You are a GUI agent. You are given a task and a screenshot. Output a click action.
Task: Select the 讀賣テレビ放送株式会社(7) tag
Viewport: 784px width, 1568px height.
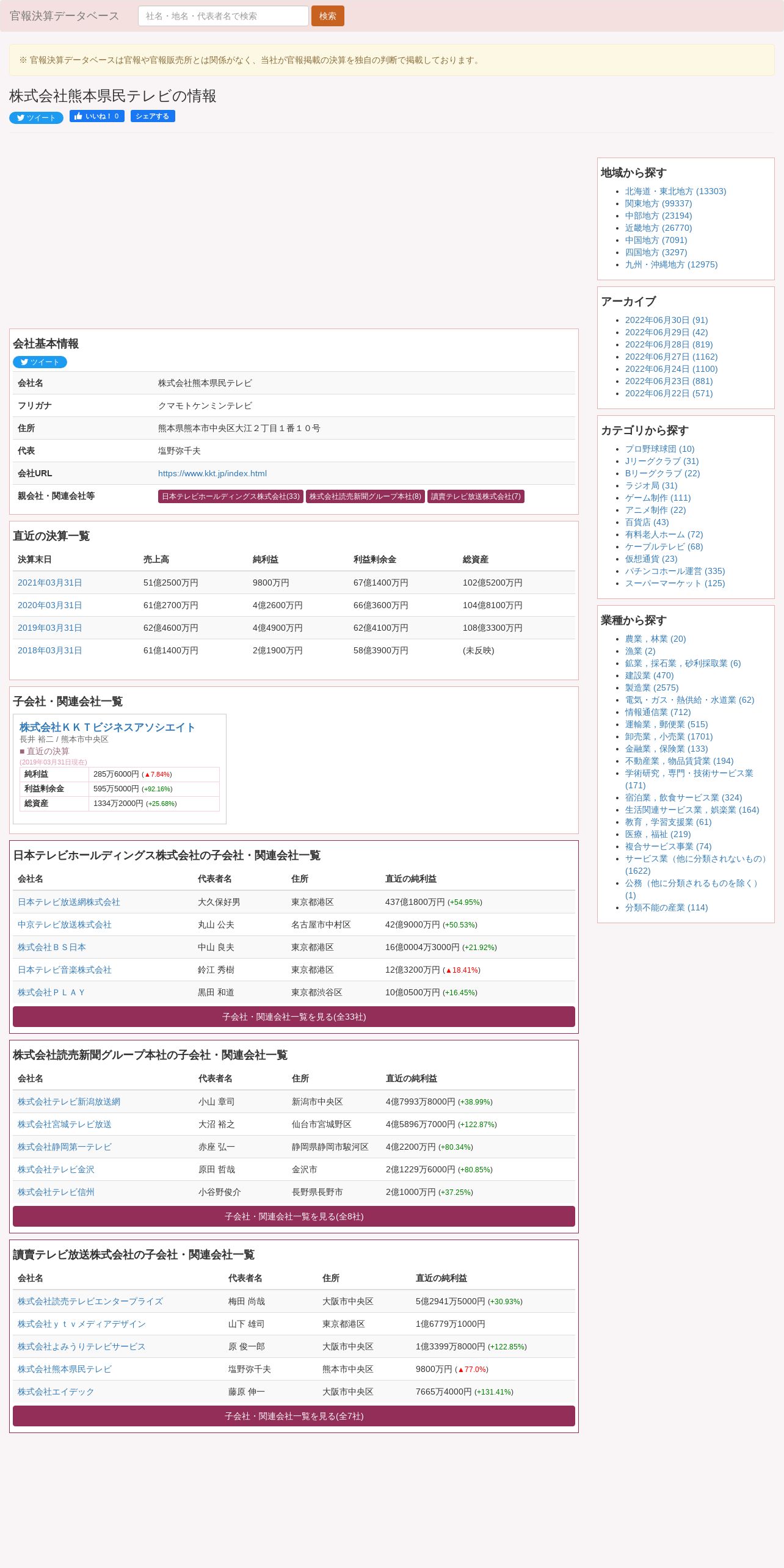476,496
